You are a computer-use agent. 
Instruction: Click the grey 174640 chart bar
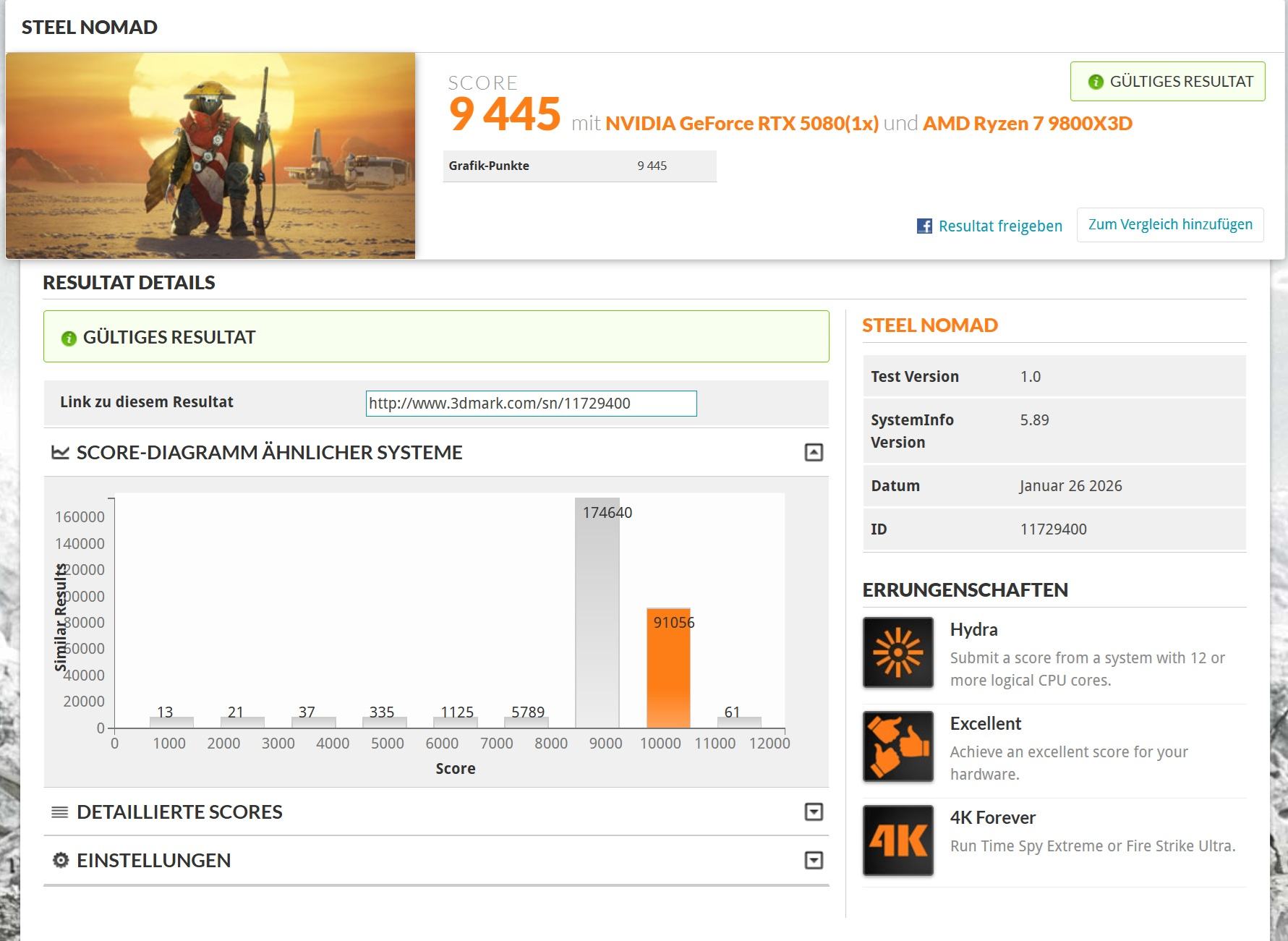[x=597, y=613]
